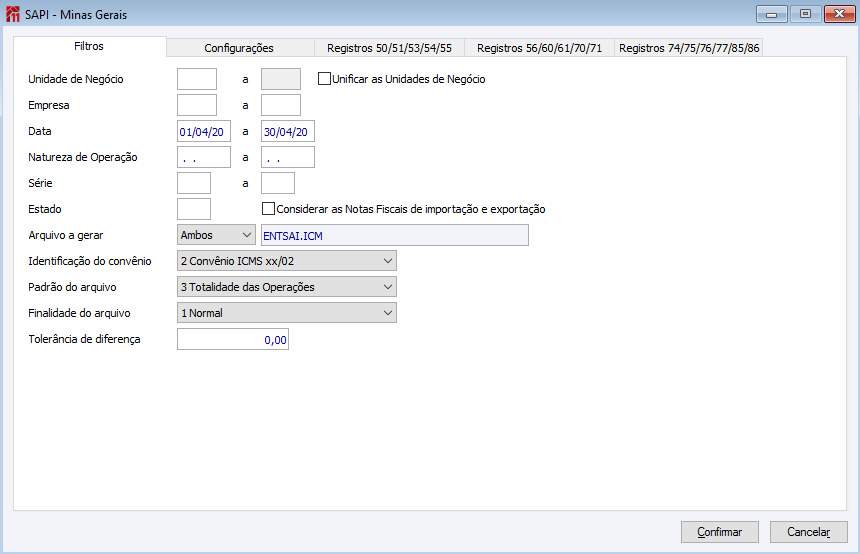Click the Cancelar button

[x=808, y=532]
